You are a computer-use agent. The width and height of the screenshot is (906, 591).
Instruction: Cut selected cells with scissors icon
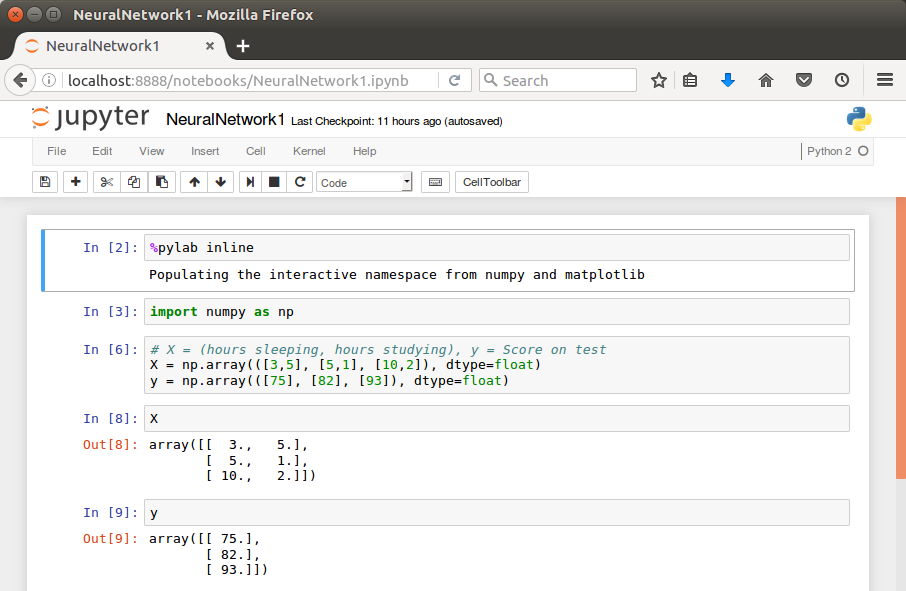click(106, 182)
